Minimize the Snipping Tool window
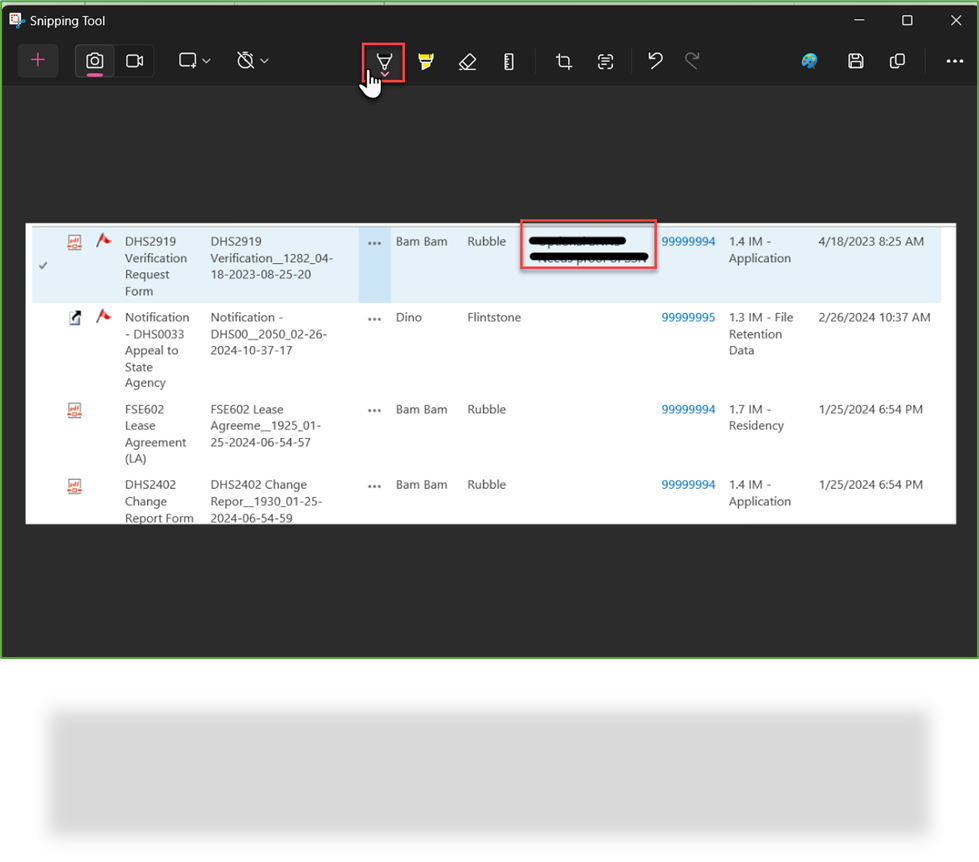The width and height of the screenshot is (979, 862). [x=859, y=21]
